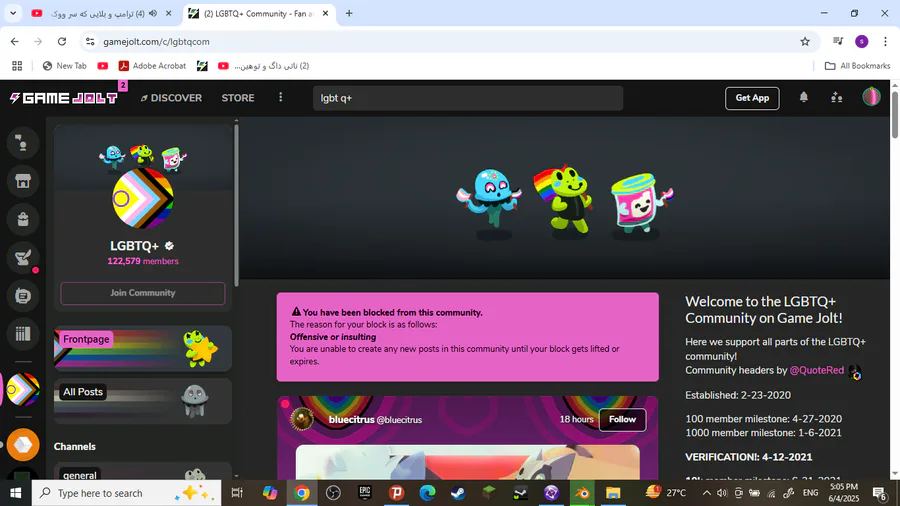900x506 pixels.
Task: Open the backpack icon in left sidebar
Action: (x=23, y=219)
